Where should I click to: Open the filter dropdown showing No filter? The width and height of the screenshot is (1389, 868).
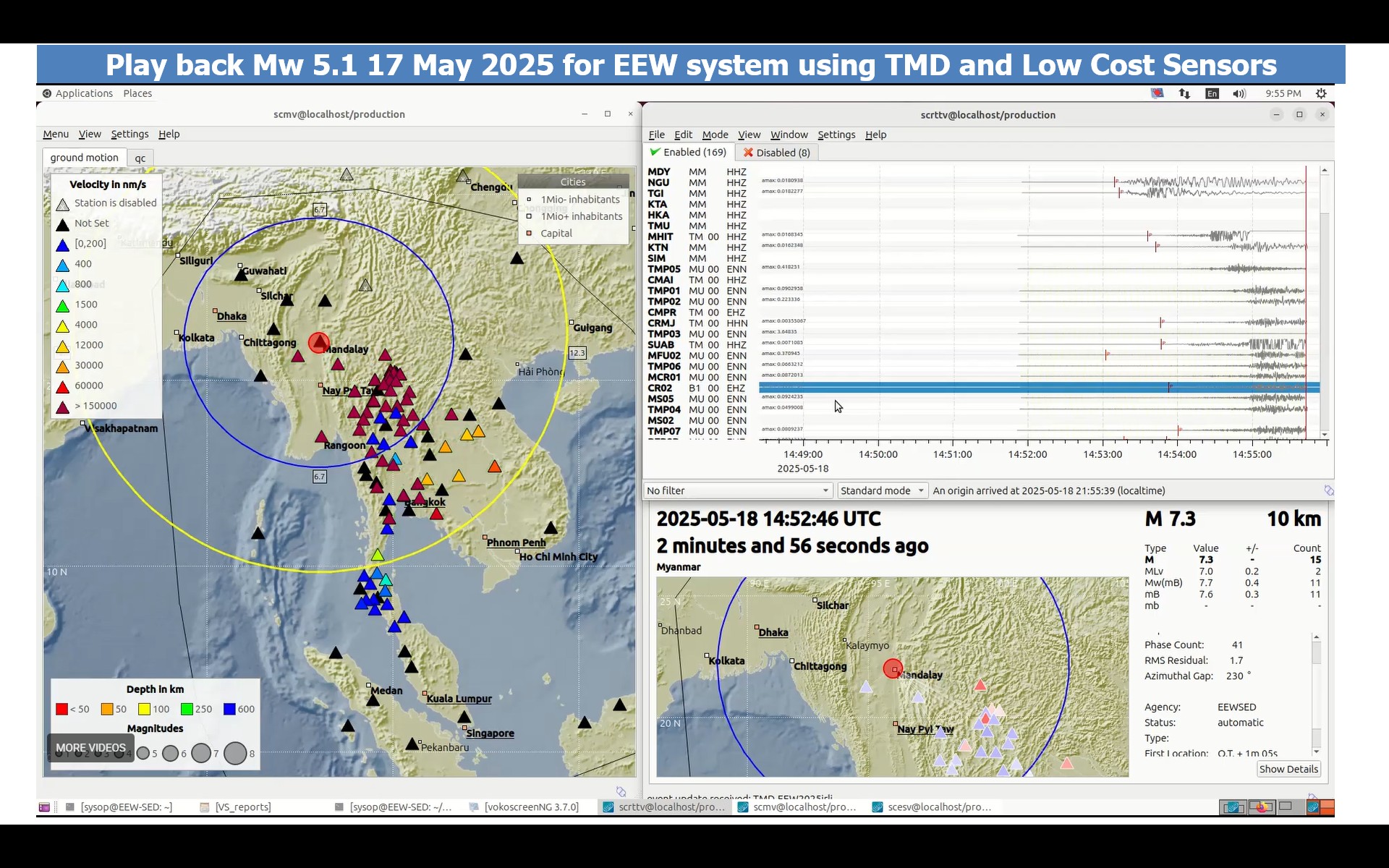tap(737, 490)
